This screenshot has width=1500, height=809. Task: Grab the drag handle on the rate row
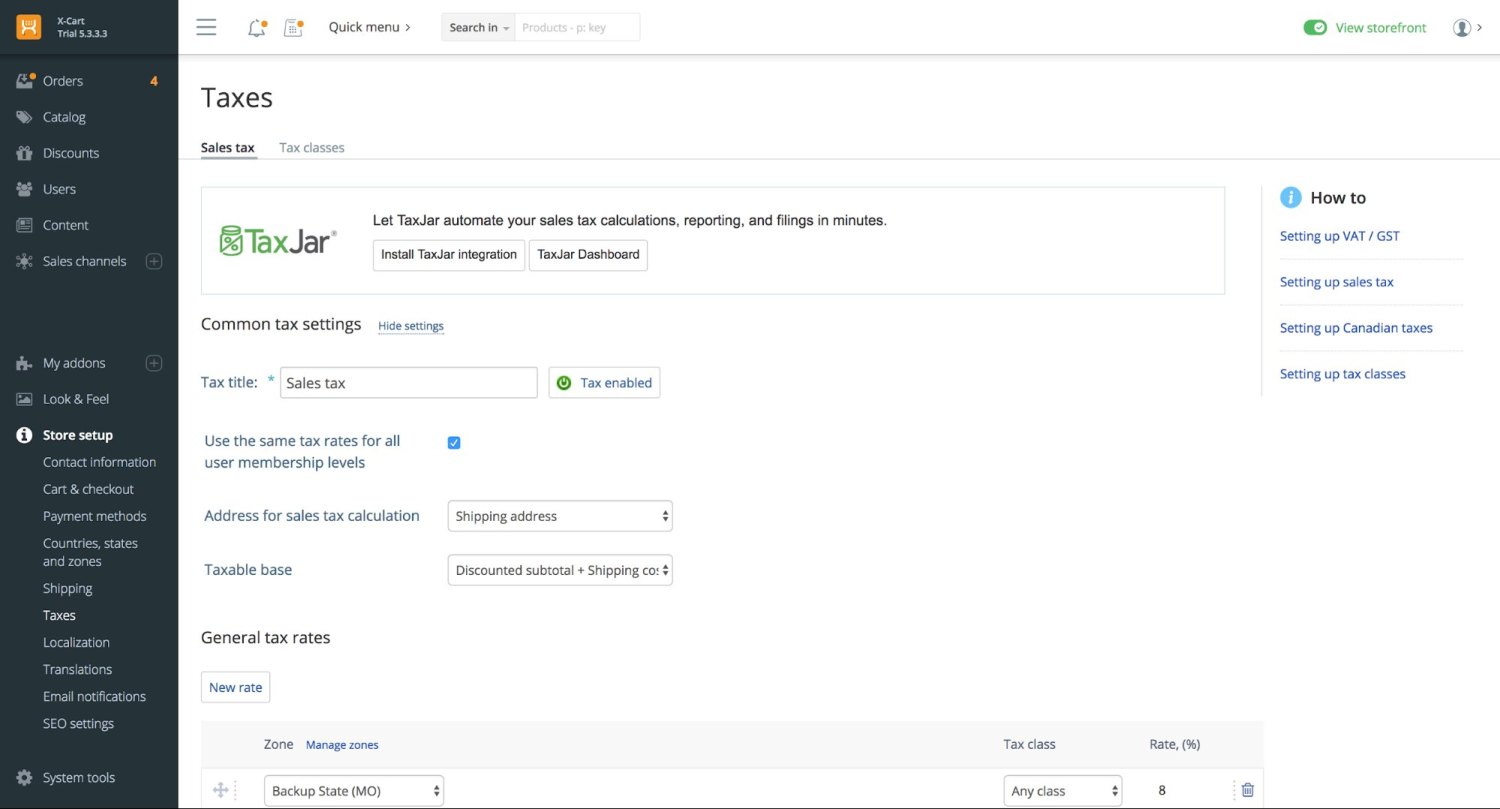pyautogui.click(x=221, y=789)
